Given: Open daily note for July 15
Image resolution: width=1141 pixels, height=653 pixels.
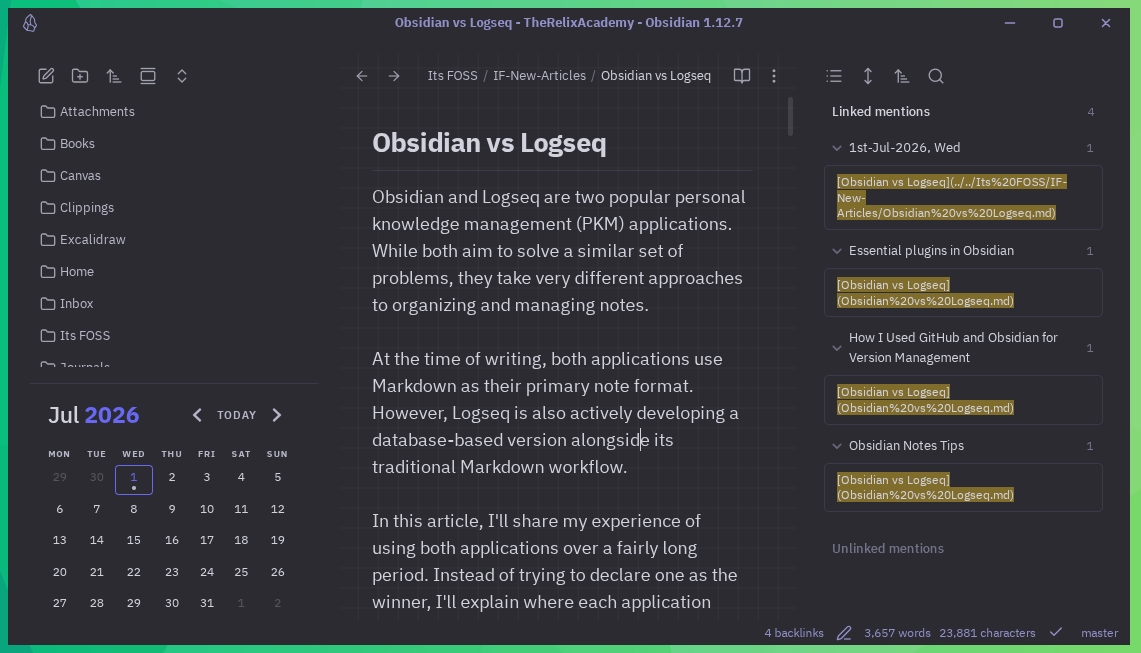Looking at the screenshot, I should (x=133, y=540).
